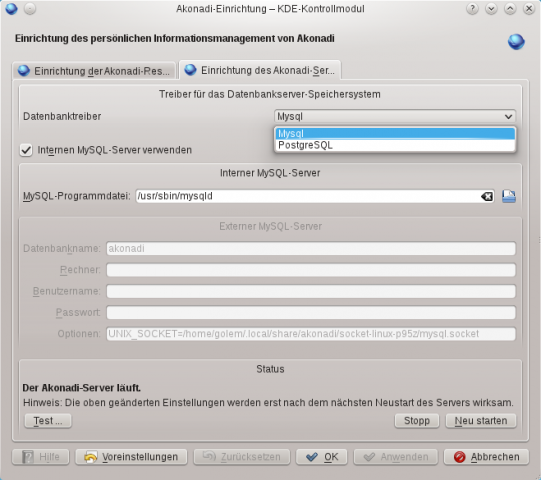Click the Optionen field with UNIX_SOCKET value
Screen dimensions: 541x480
point(311,334)
